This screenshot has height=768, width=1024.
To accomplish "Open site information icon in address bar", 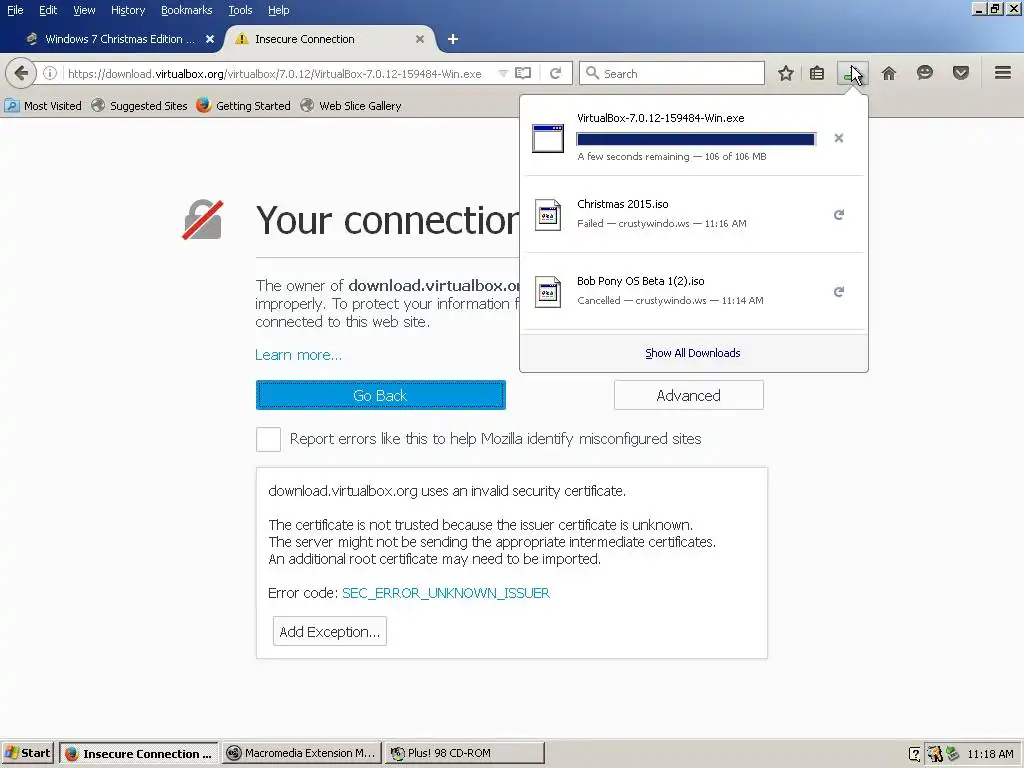I will pyautogui.click(x=50, y=73).
